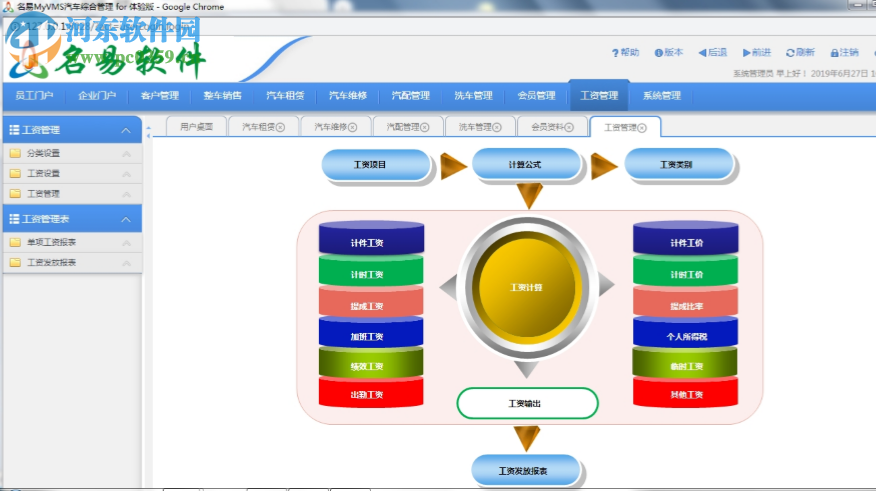Open 整车销售 in main navigation

222,96
